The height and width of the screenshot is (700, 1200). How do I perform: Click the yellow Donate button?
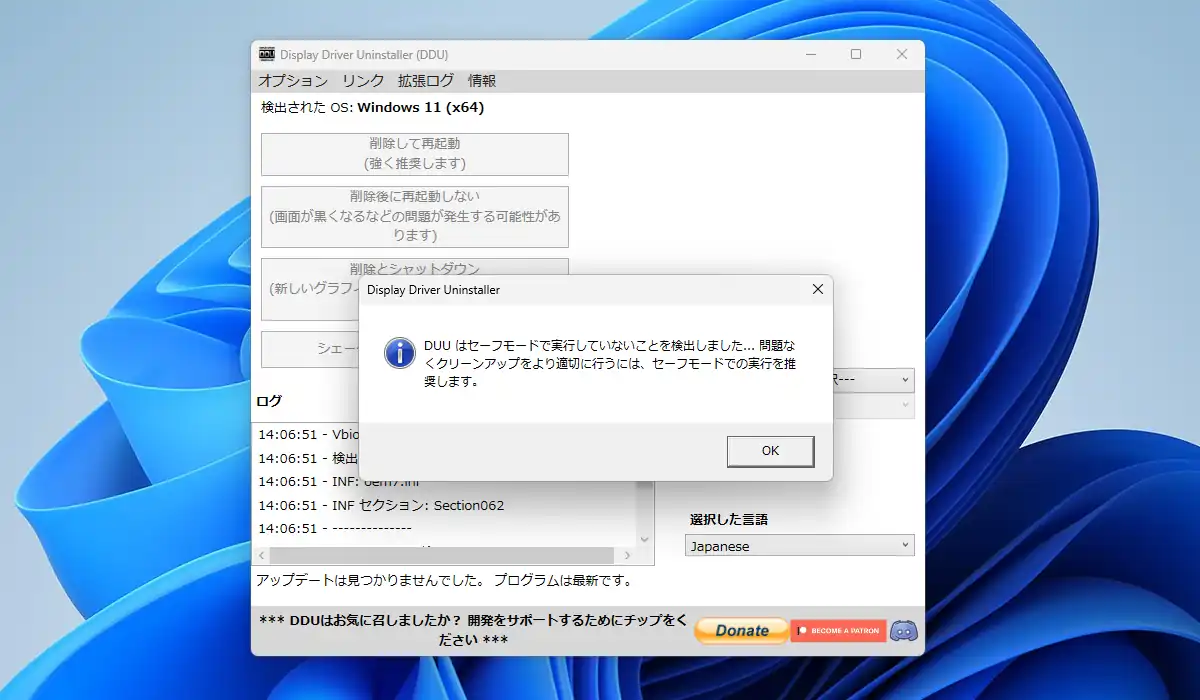coord(741,630)
